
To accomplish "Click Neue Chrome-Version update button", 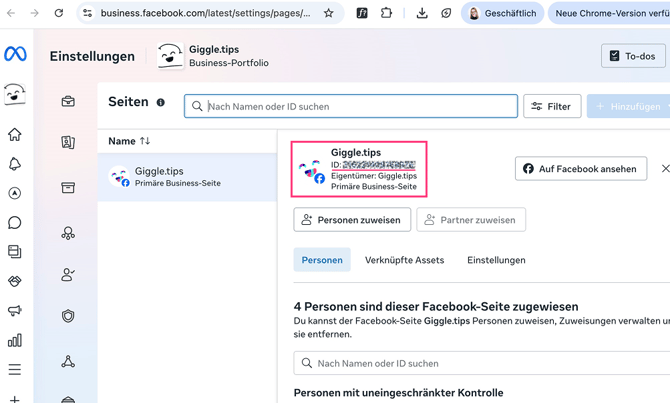I will [x=611, y=13].
